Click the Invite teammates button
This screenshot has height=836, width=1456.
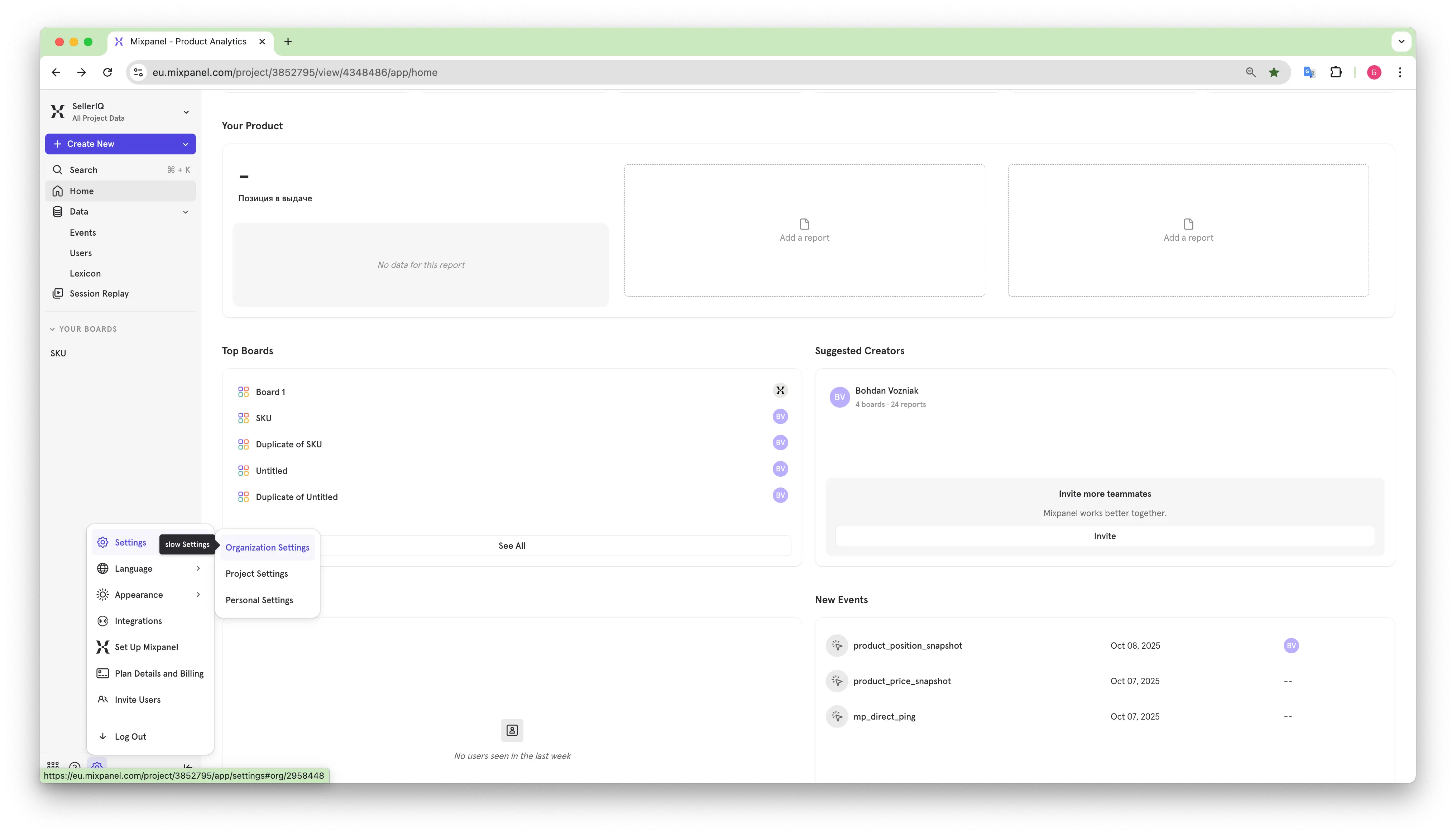click(x=1105, y=536)
